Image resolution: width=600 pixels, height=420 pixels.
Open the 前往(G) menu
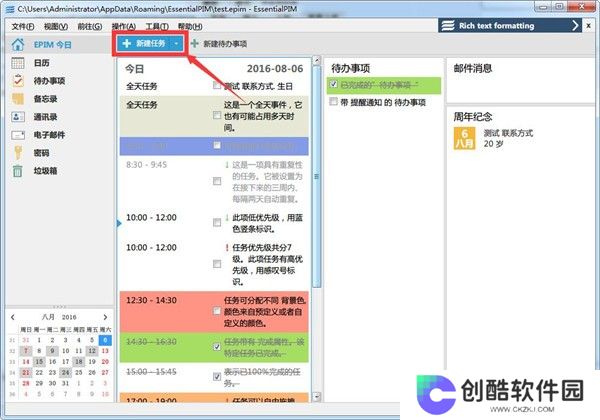(x=90, y=26)
